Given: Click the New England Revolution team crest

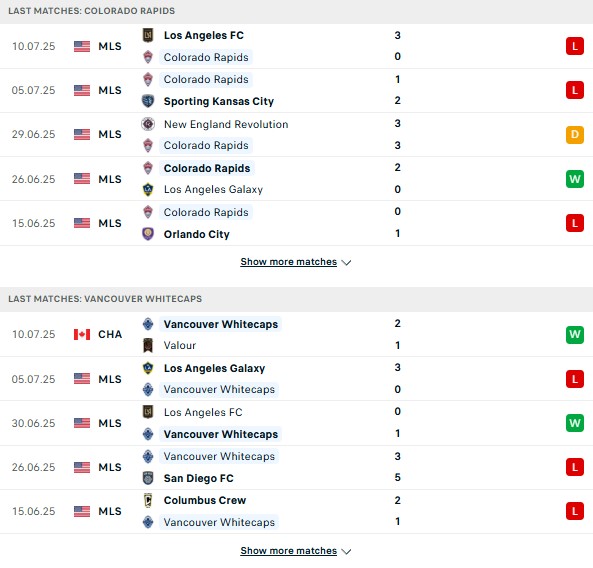Looking at the screenshot, I should pyautogui.click(x=148, y=124).
